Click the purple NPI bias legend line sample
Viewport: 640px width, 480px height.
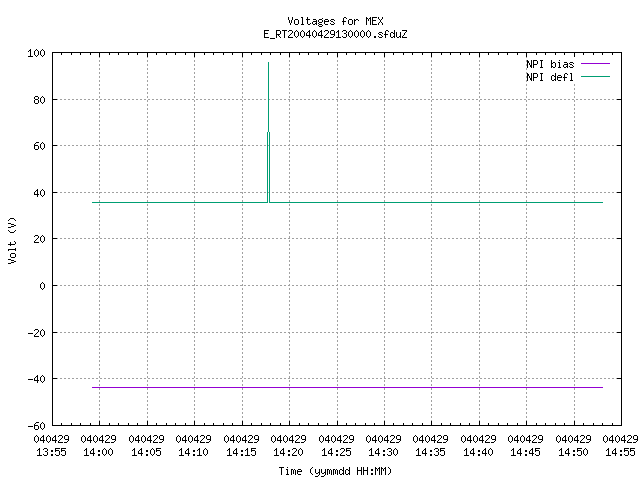tap(595, 64)
